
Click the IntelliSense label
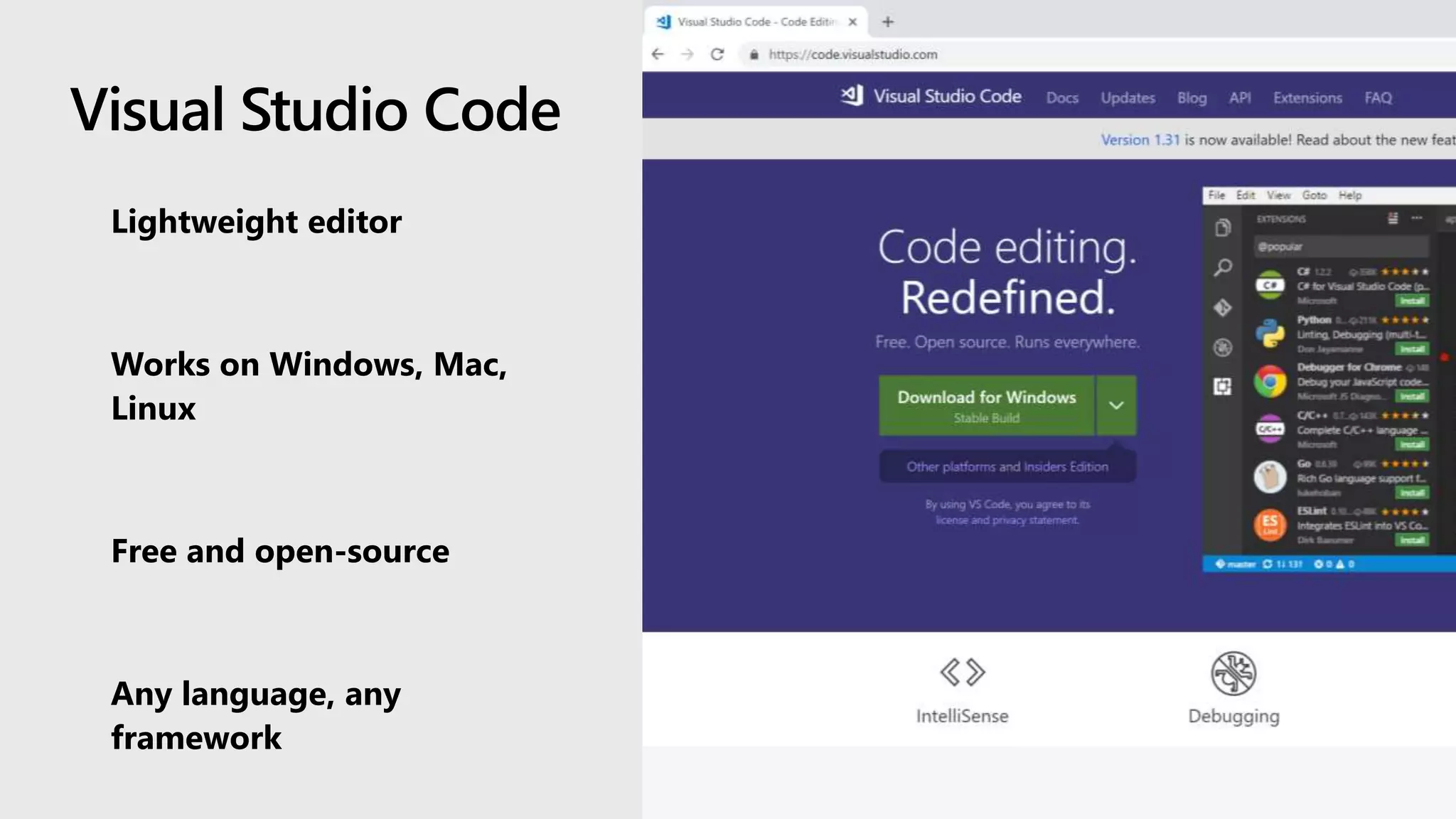click(x=962, y=716)
